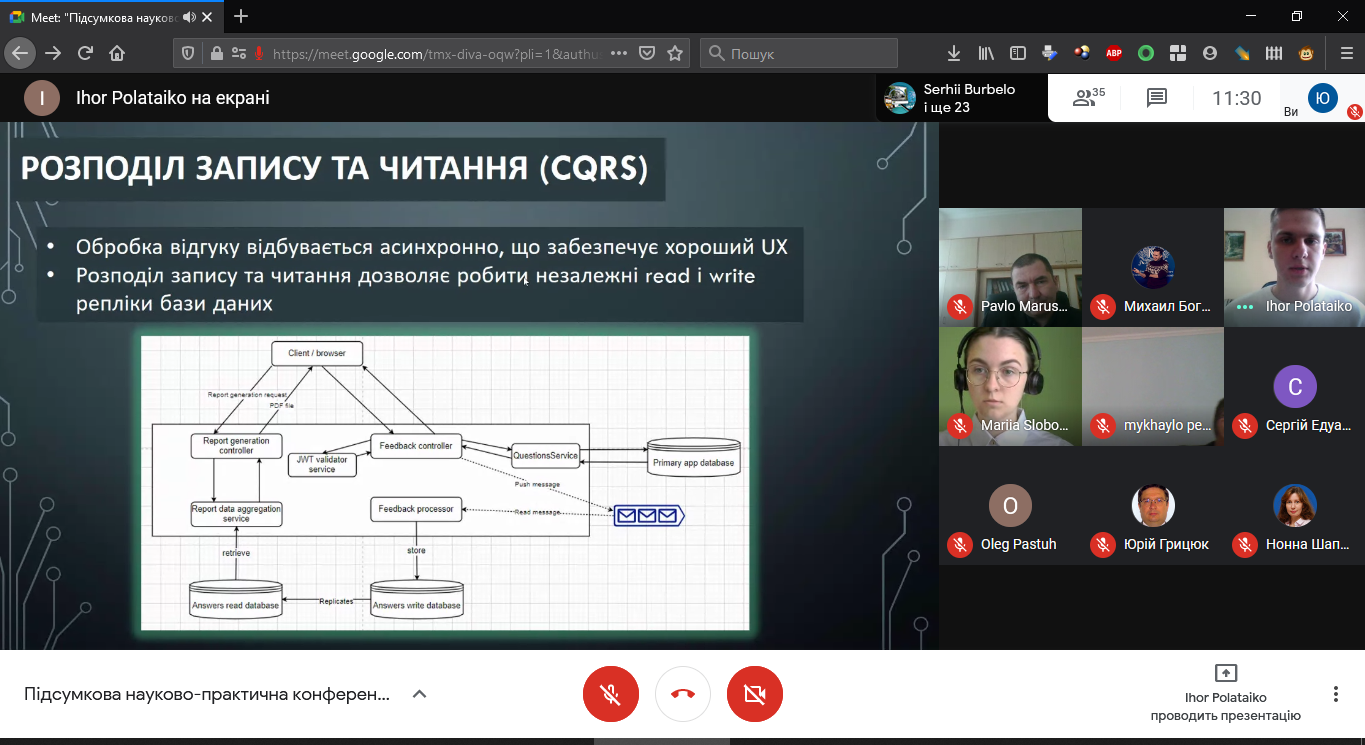Open the Firefox hamburger application menu
Image resolution: width=1365 pixels, height=745 pixels.
pos(1345,53)
